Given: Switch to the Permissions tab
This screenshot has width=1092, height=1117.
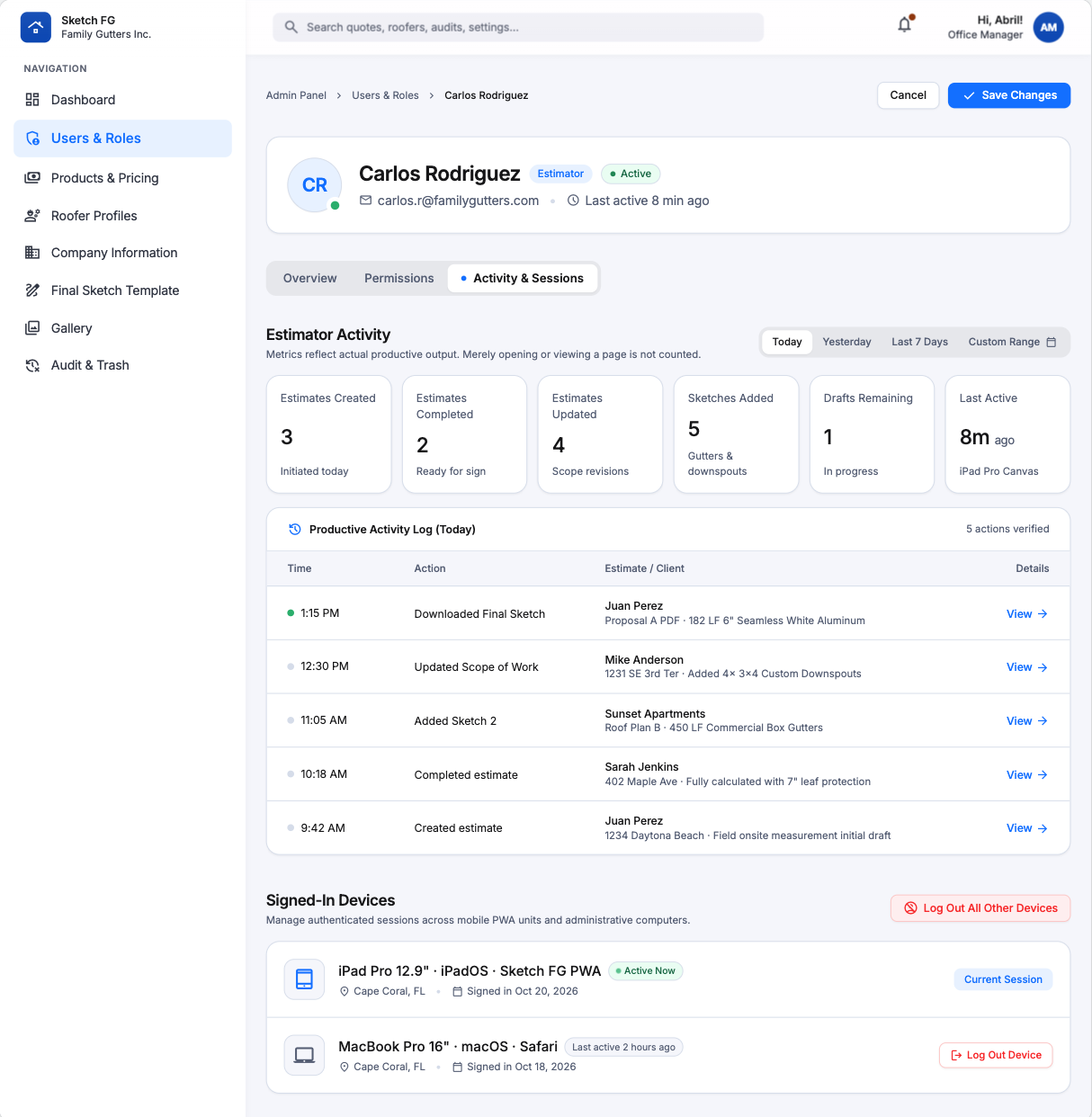Looking at the screenshot, I should (398, 279).
